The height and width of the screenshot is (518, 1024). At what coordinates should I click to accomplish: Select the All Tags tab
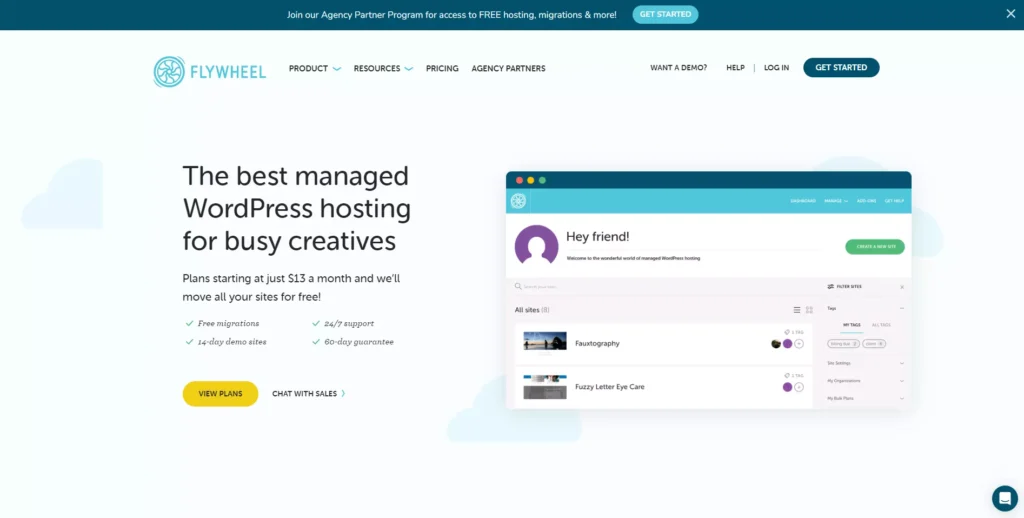(x=881, y=325)
